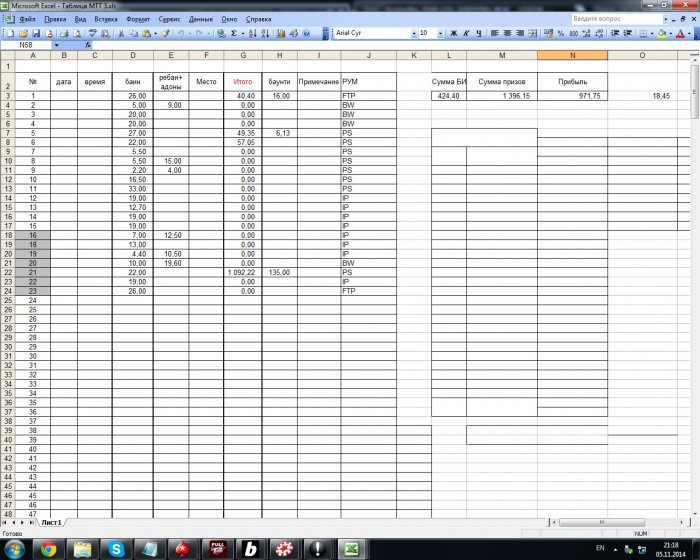700x560 pixels.
Task: Toggle underline formatting (Ч)
Action: [x=479, y=33]
